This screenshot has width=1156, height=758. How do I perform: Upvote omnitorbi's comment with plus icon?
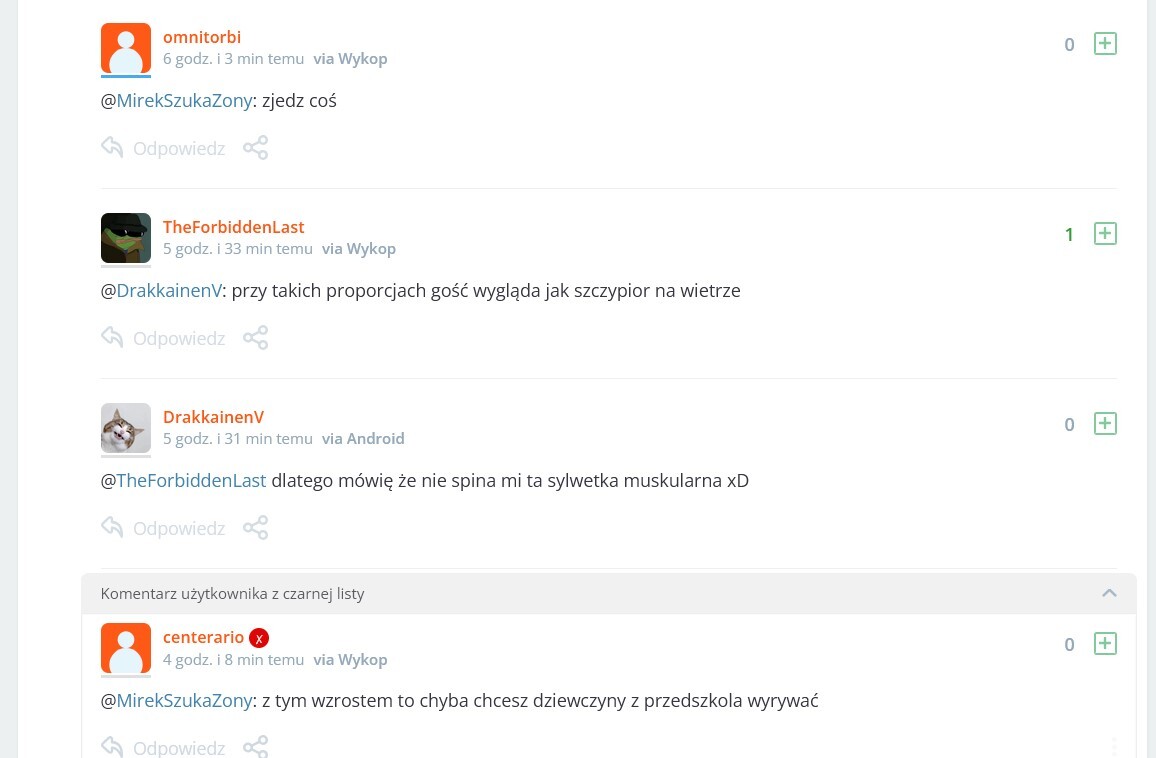tap(1105, 43)
